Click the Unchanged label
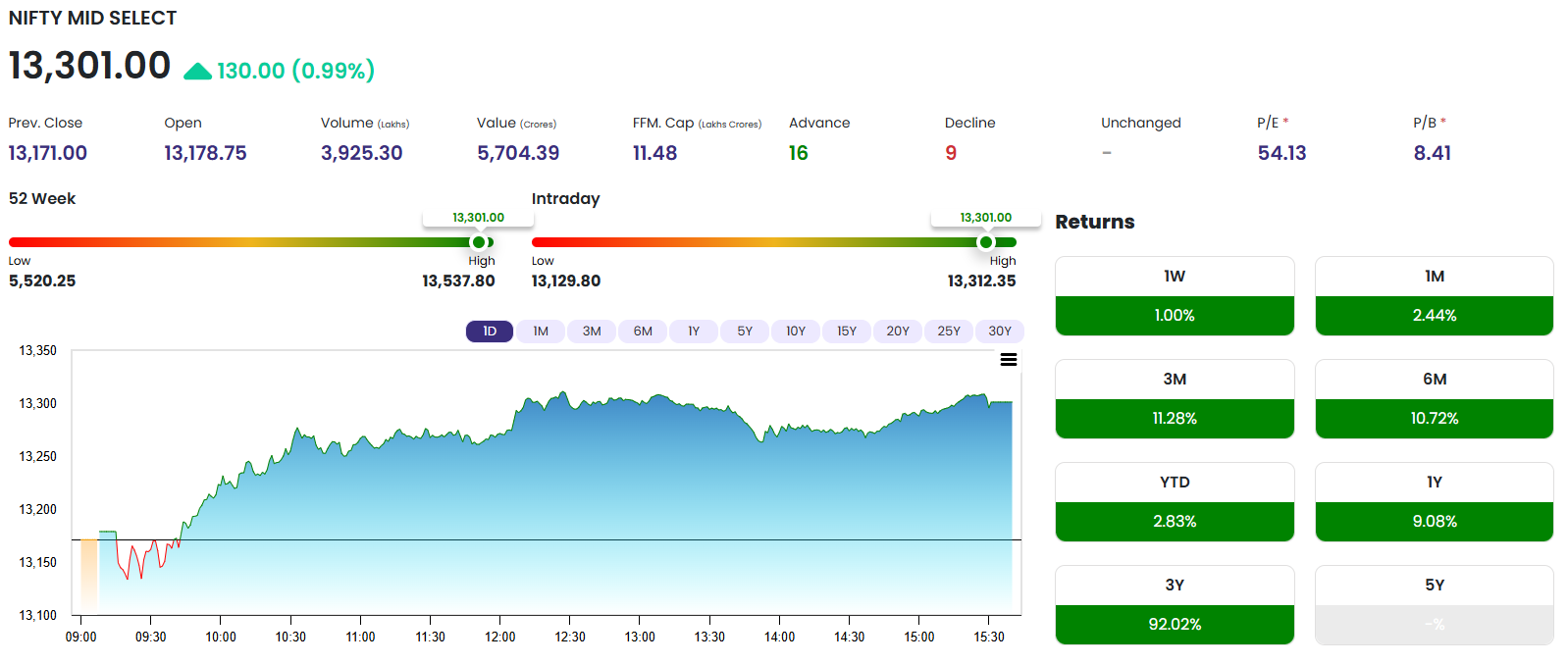Viewport: 1568px width, 664px height. click(x=1141, y=123)
